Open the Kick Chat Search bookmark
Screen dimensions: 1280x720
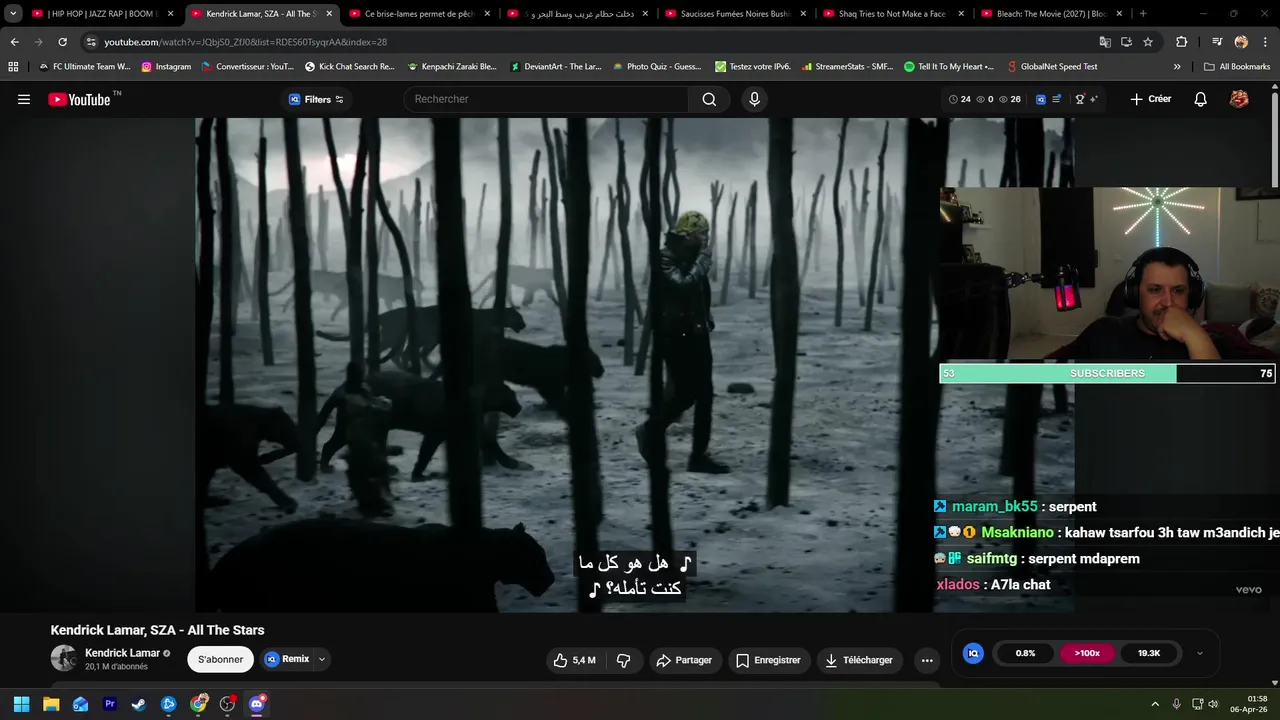tap(349, 67)
